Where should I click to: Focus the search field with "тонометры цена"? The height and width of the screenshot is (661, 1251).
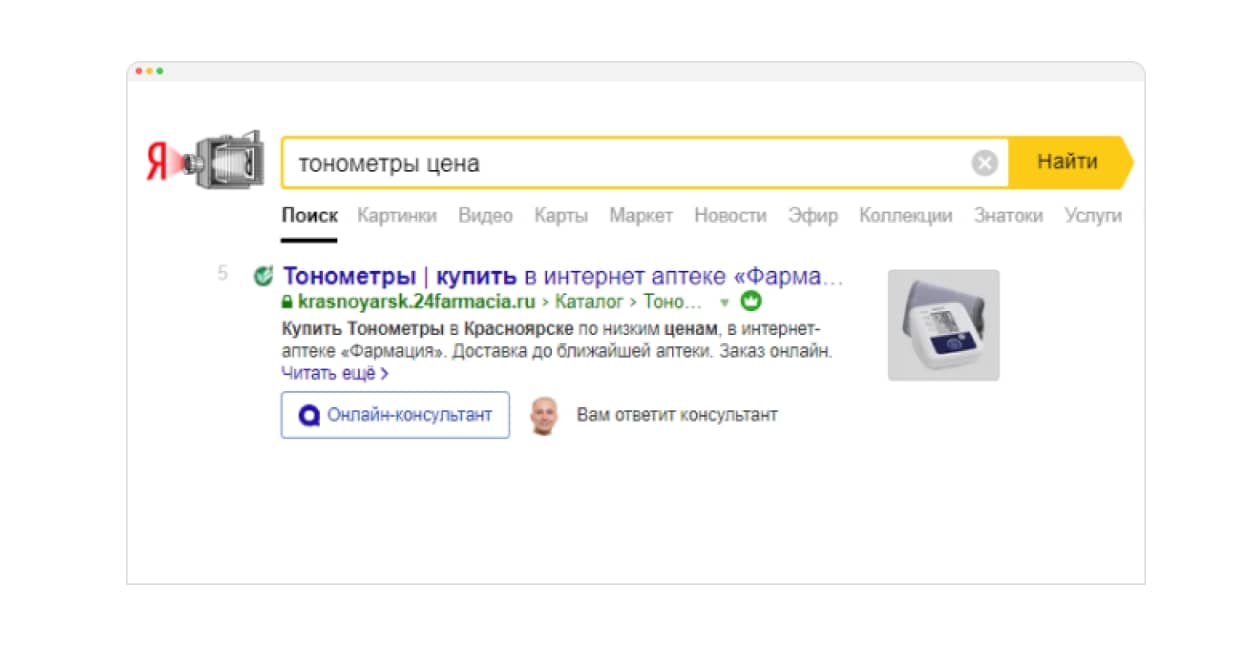[x=620, y=163]
